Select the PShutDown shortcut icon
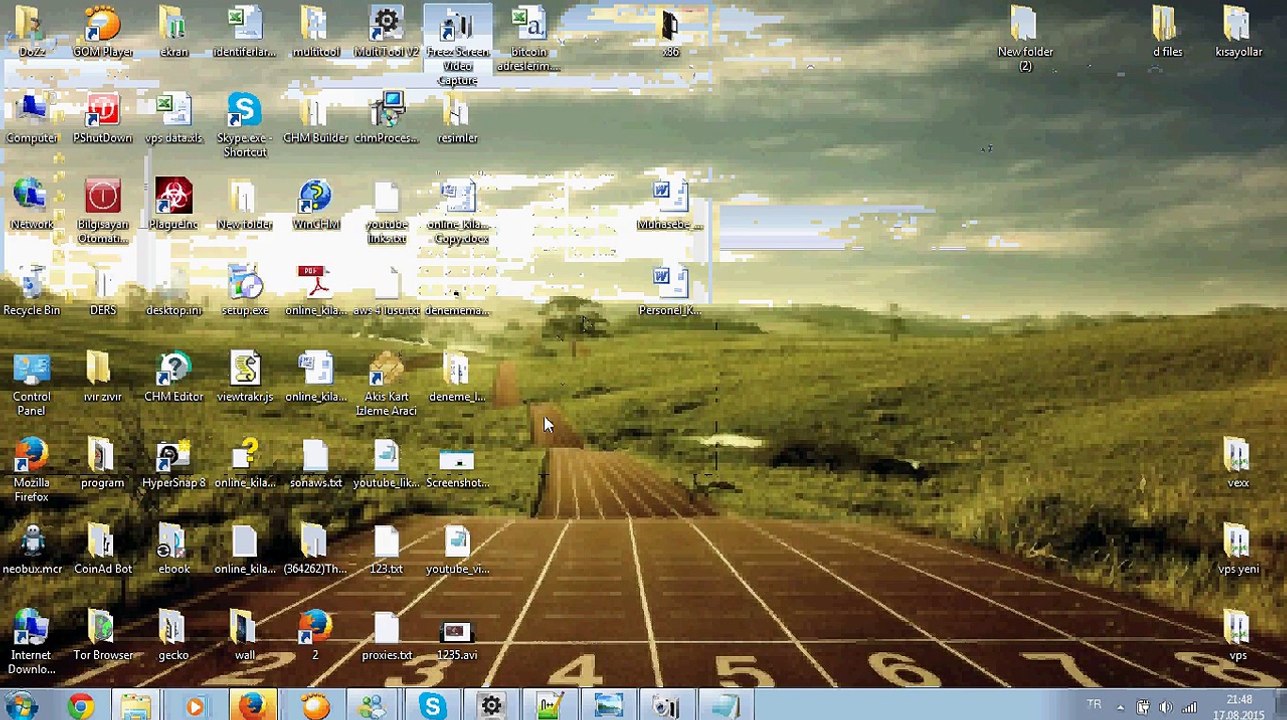Image resolution: width=1287 pixels, height=720 pixels. 103,118
